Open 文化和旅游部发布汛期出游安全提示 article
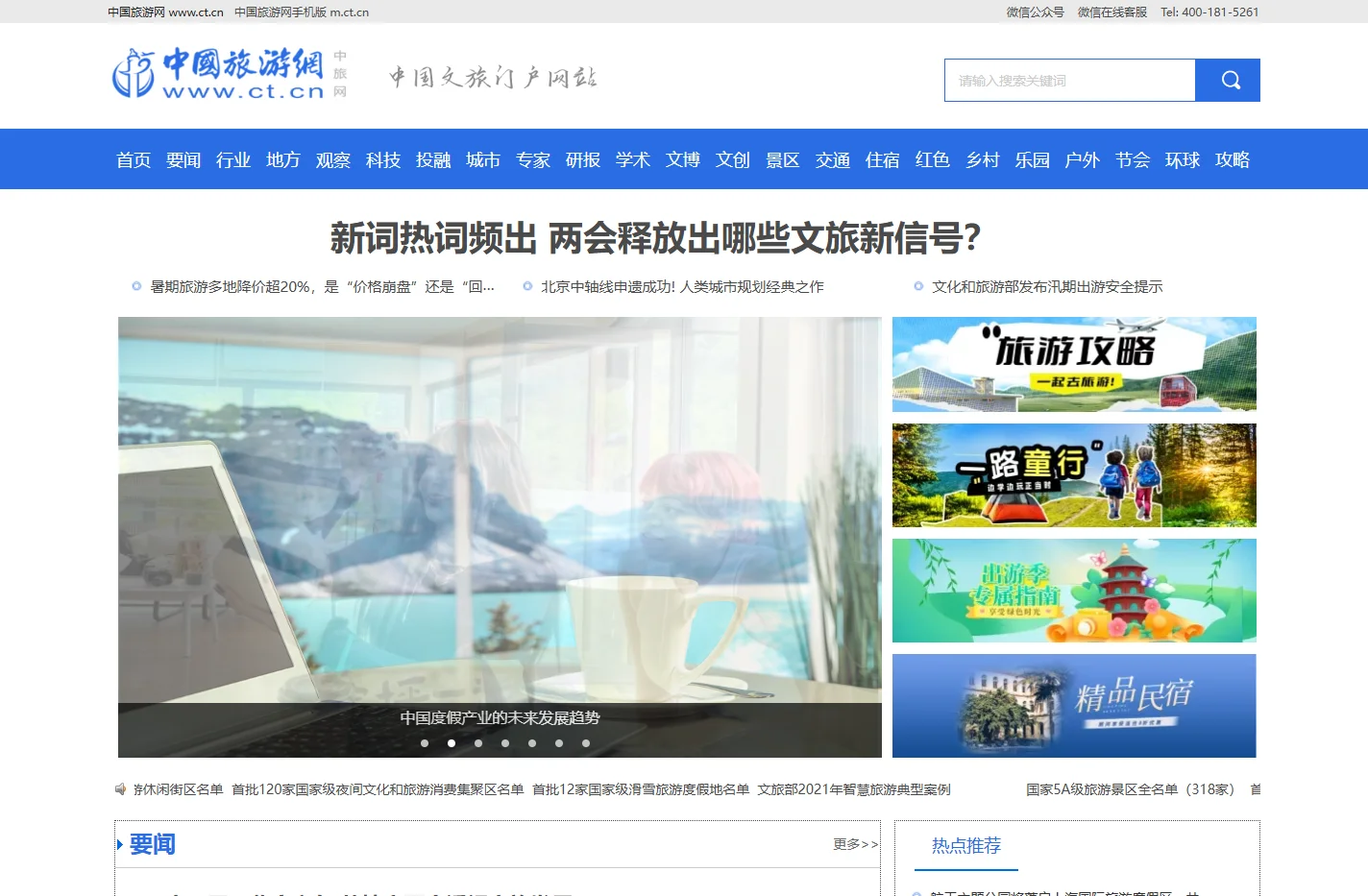1368x896 pixels. (1047, 287)
